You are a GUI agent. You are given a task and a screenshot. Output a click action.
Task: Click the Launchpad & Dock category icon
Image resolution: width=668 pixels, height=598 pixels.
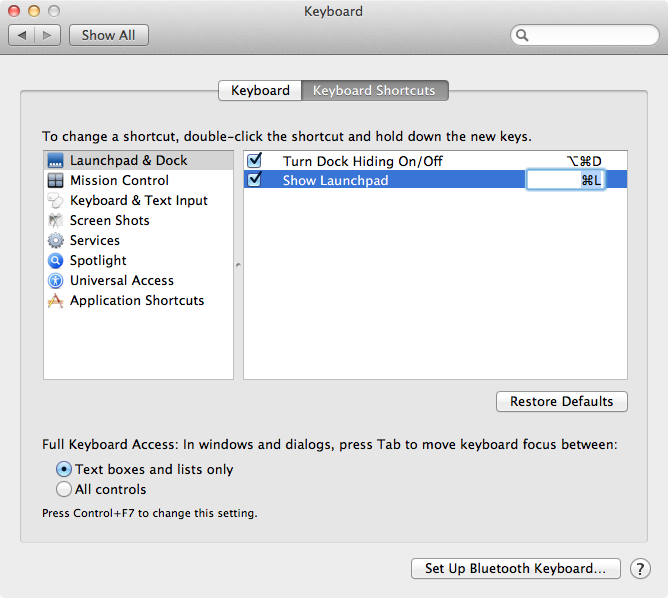pos(55,161)
